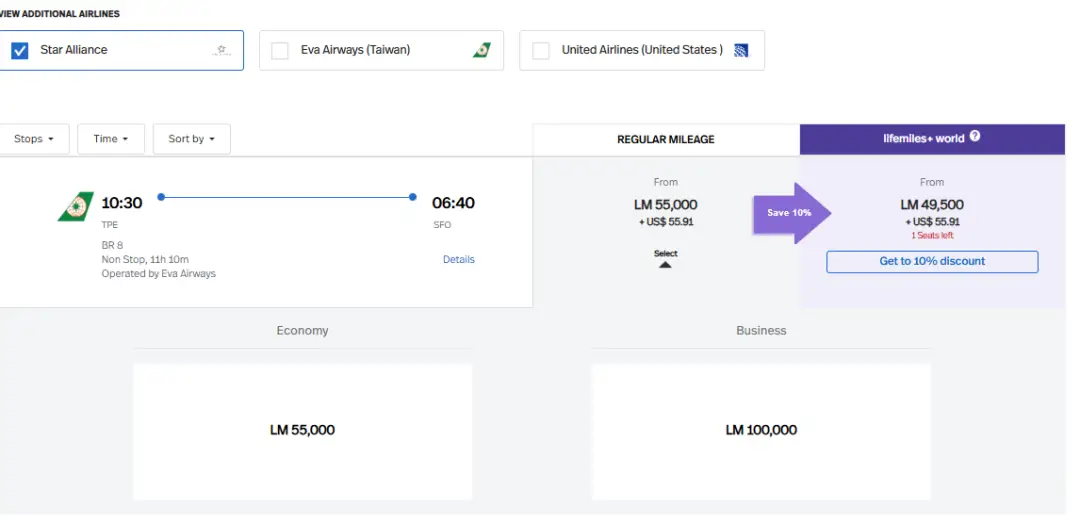Viewport: 1080px width, 523px height.
Task: Click the United Airlines globe logo
Action: (x=741, y=50)
